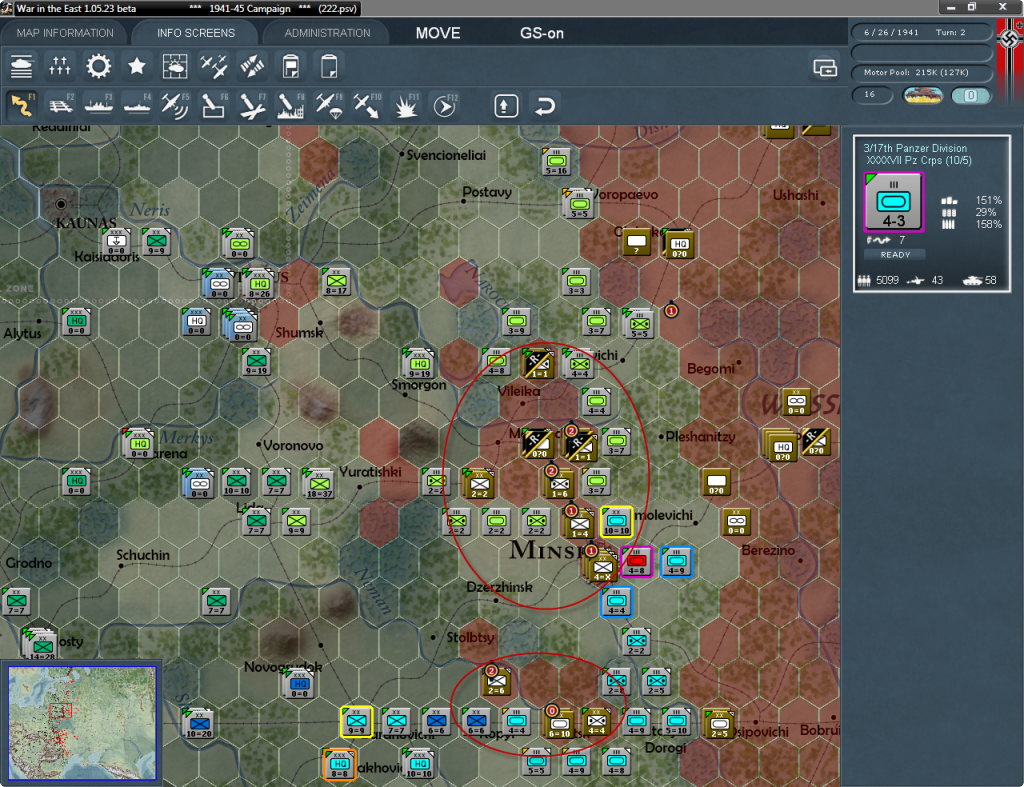This screenshot has width=1024, height=787.
Task: Select the cyan 5=10 panzer unit
Action: pos(676,722)
